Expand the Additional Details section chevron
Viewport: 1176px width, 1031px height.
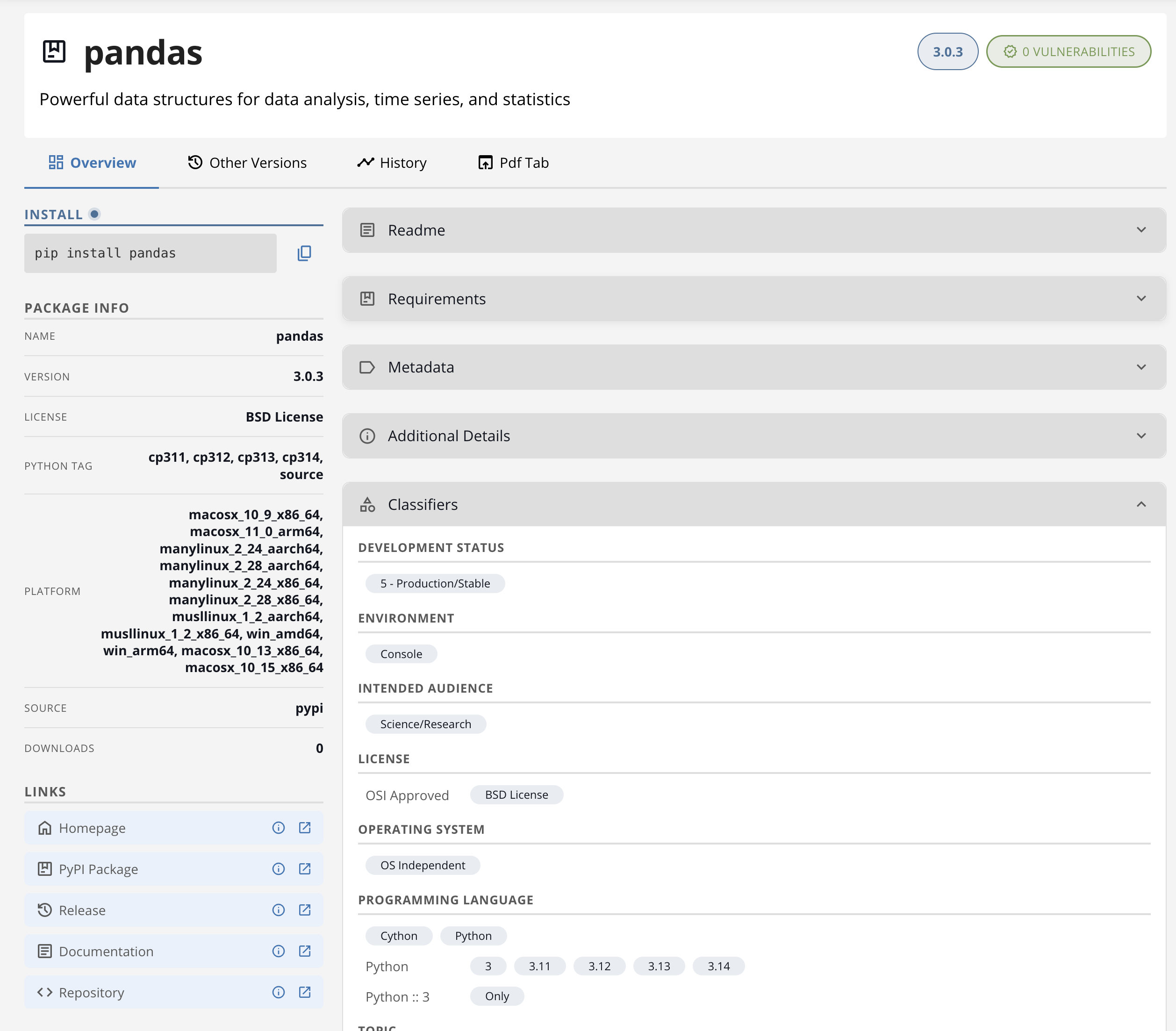(1141, 436)
